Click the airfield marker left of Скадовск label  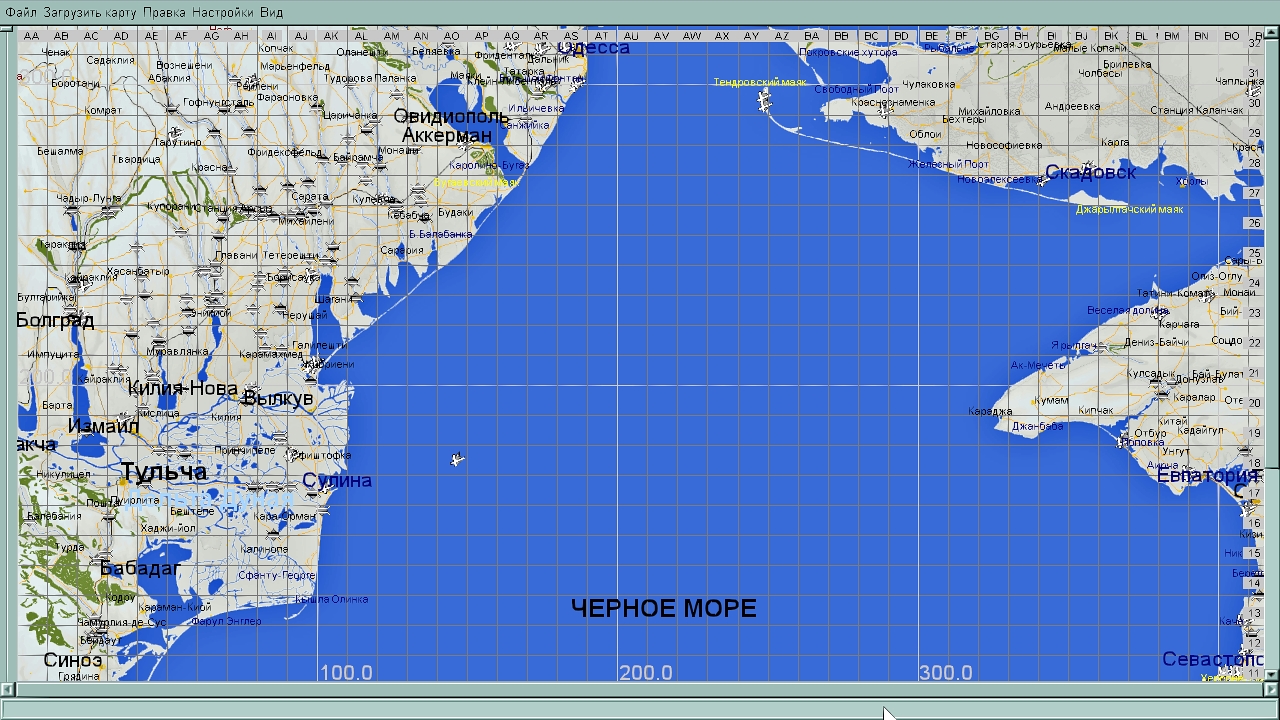(x=1041, y=182)
